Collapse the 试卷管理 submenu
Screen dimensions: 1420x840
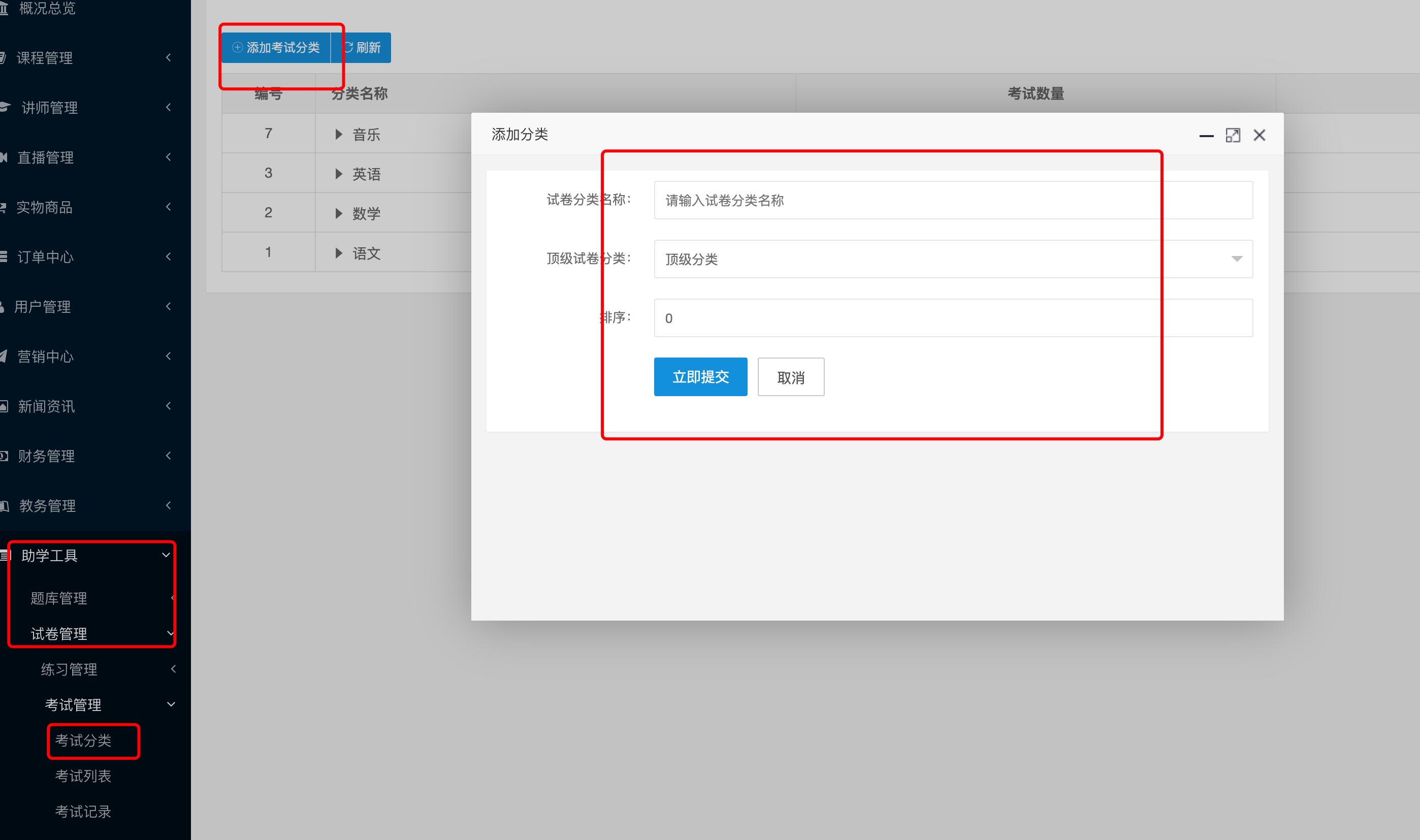click(95, 634)
